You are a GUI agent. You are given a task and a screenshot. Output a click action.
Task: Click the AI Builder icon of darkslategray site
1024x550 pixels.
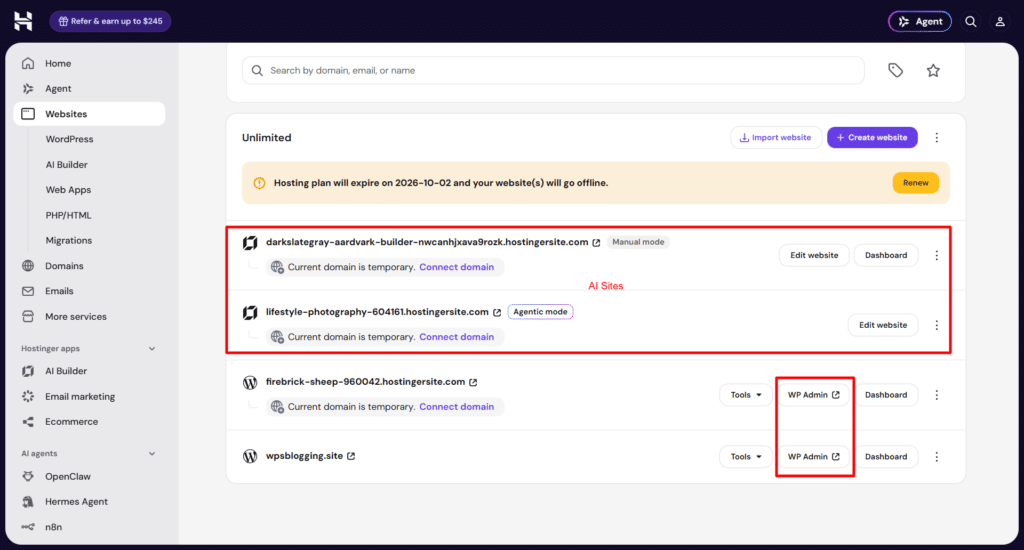tap(250, 243)
